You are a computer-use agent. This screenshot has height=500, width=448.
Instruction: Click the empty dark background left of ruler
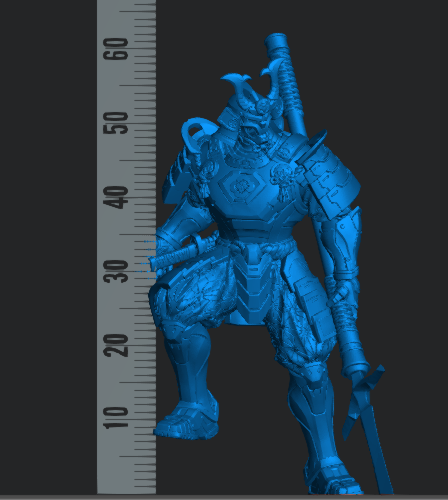48,250
